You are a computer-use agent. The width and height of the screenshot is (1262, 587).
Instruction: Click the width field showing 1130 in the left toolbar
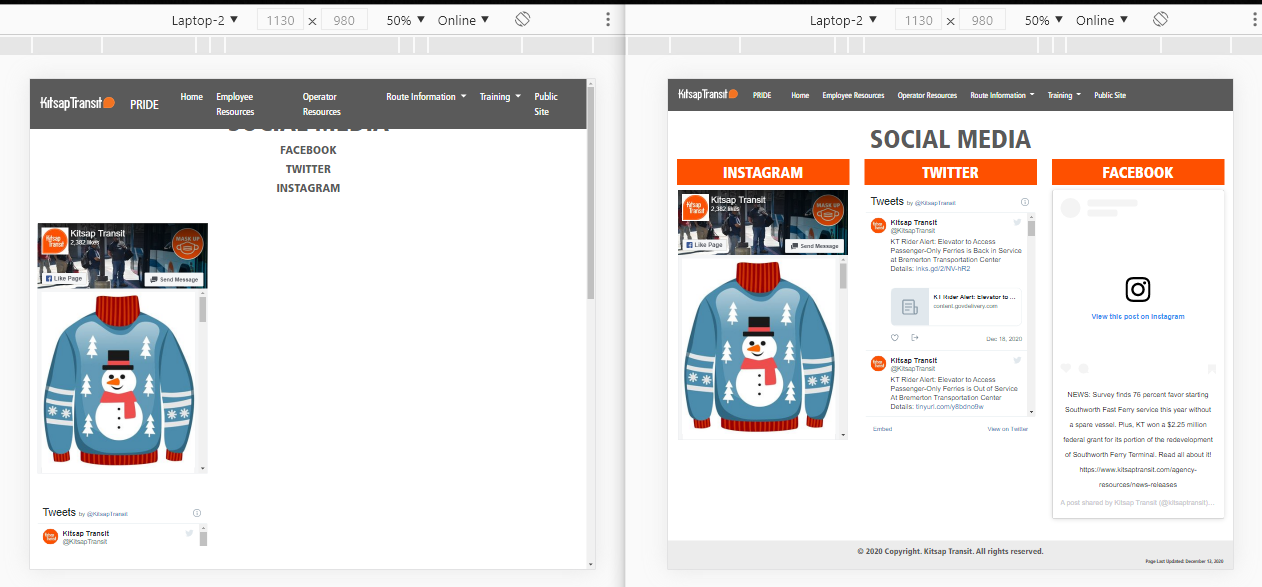(x=280, y=20)
